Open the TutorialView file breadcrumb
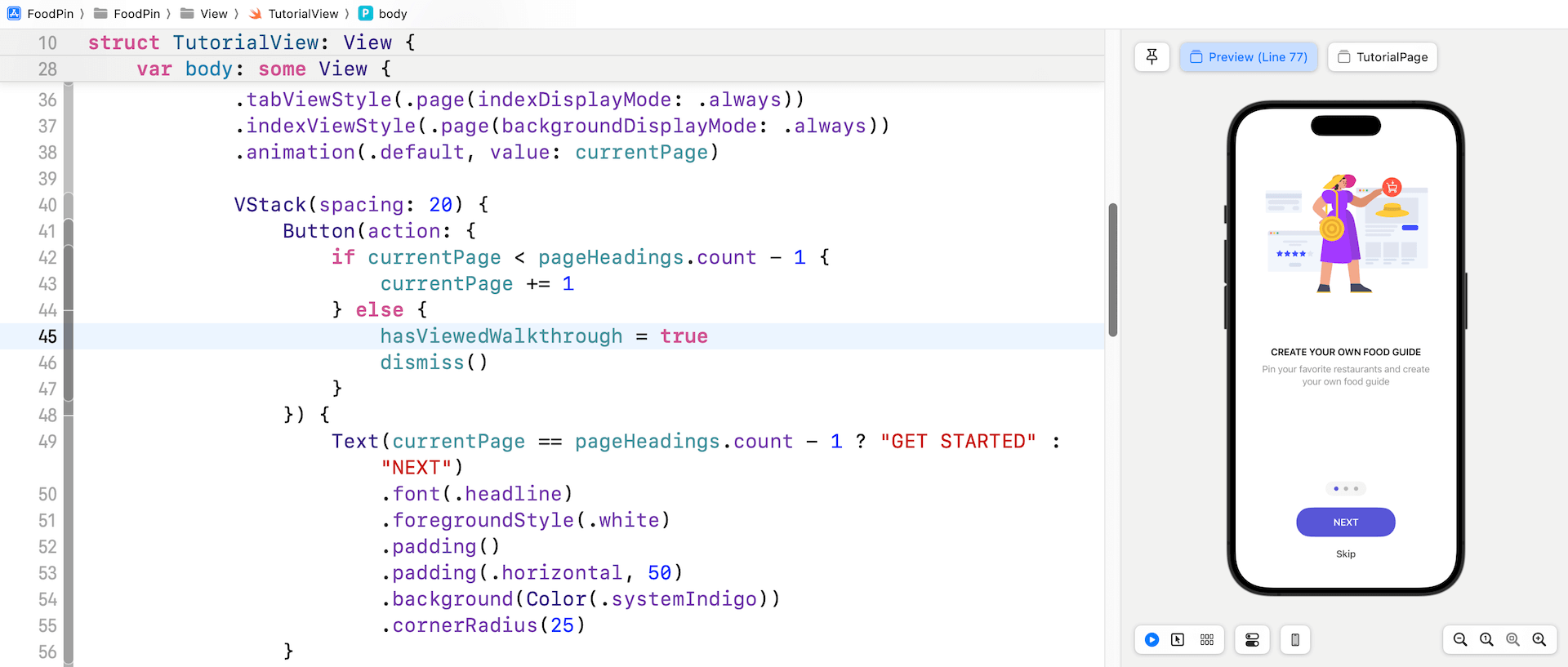This screenshot has height=667, width=1568. 294,14
